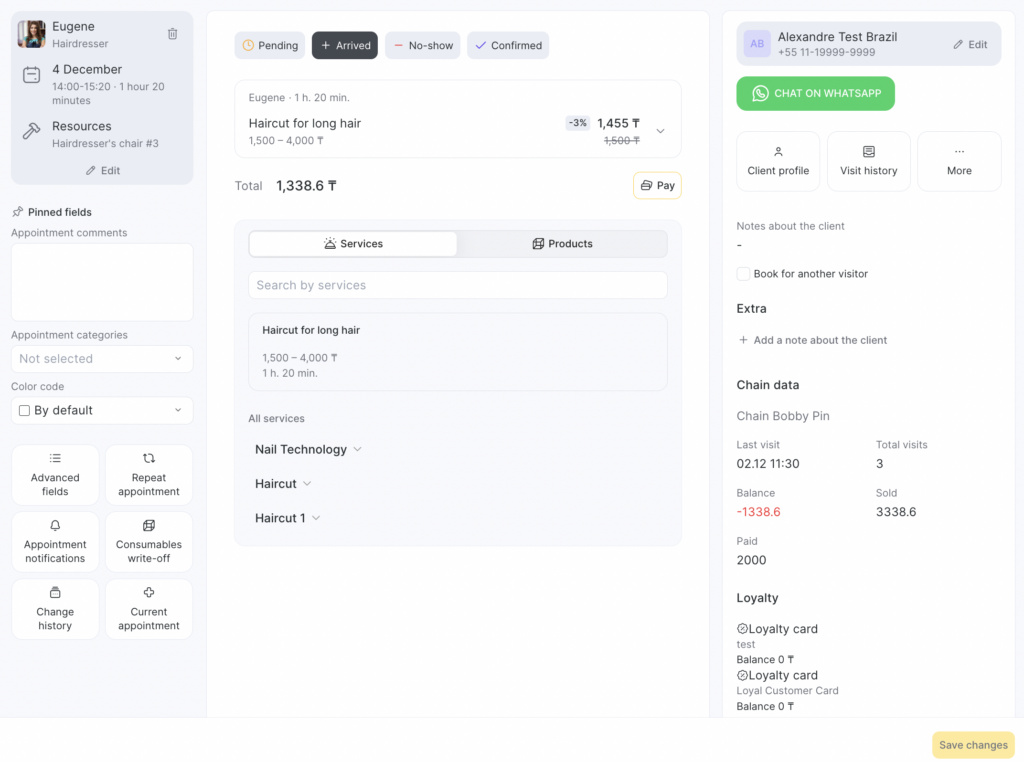Open the More options menu
Screen dimensions: 1024x762
tap(959, 161)
